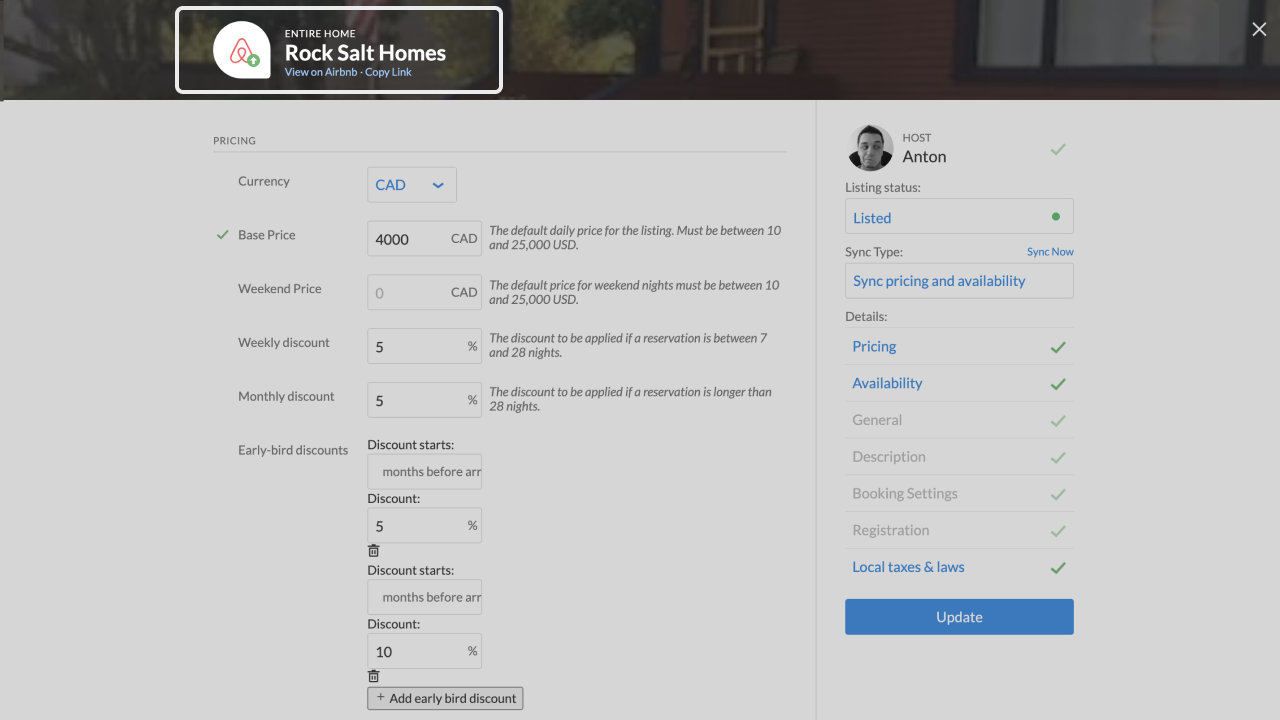Image resolution: width=1280 pixels, height=720 pixels.
Task: Open the General details section
Action: click(959, 420)
